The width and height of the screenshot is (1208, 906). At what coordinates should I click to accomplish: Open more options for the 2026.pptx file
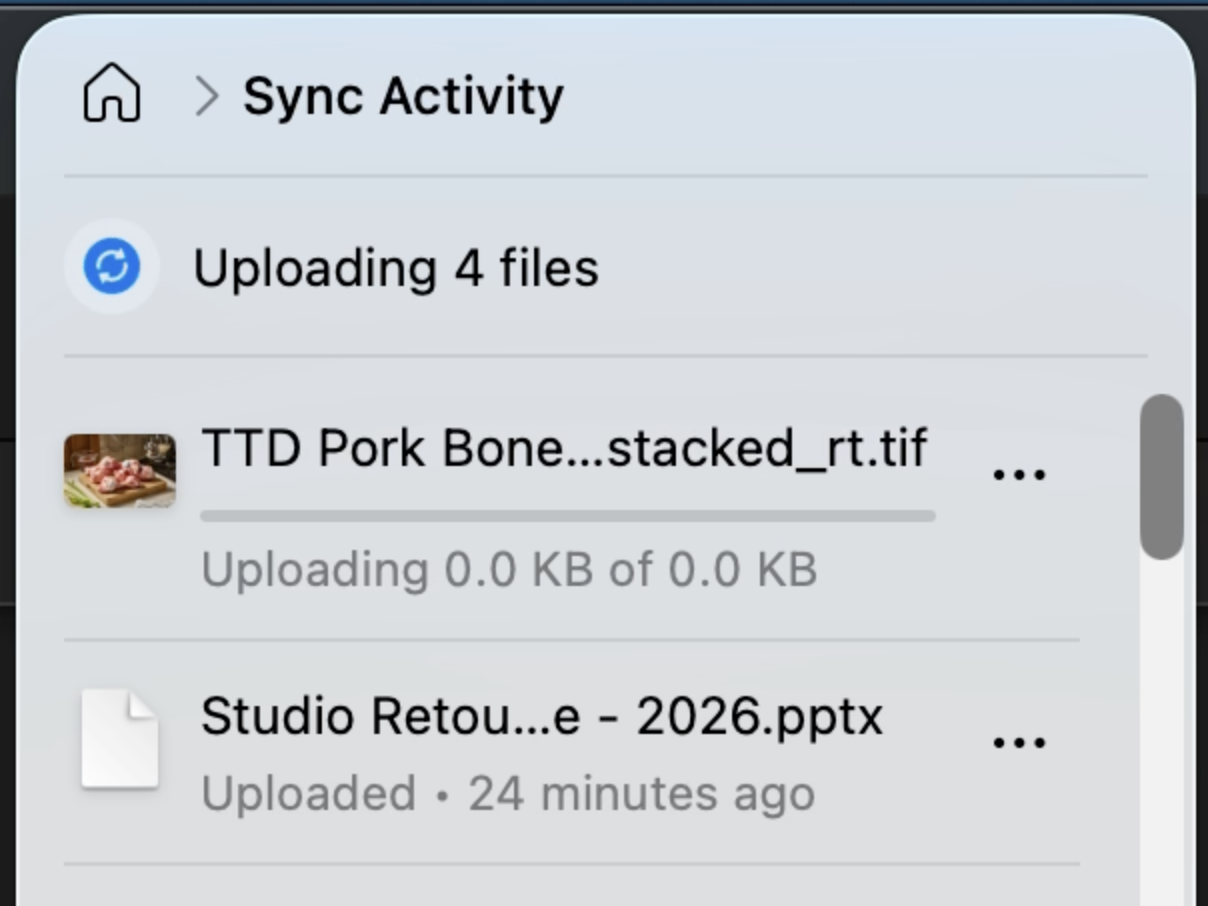1019,743
